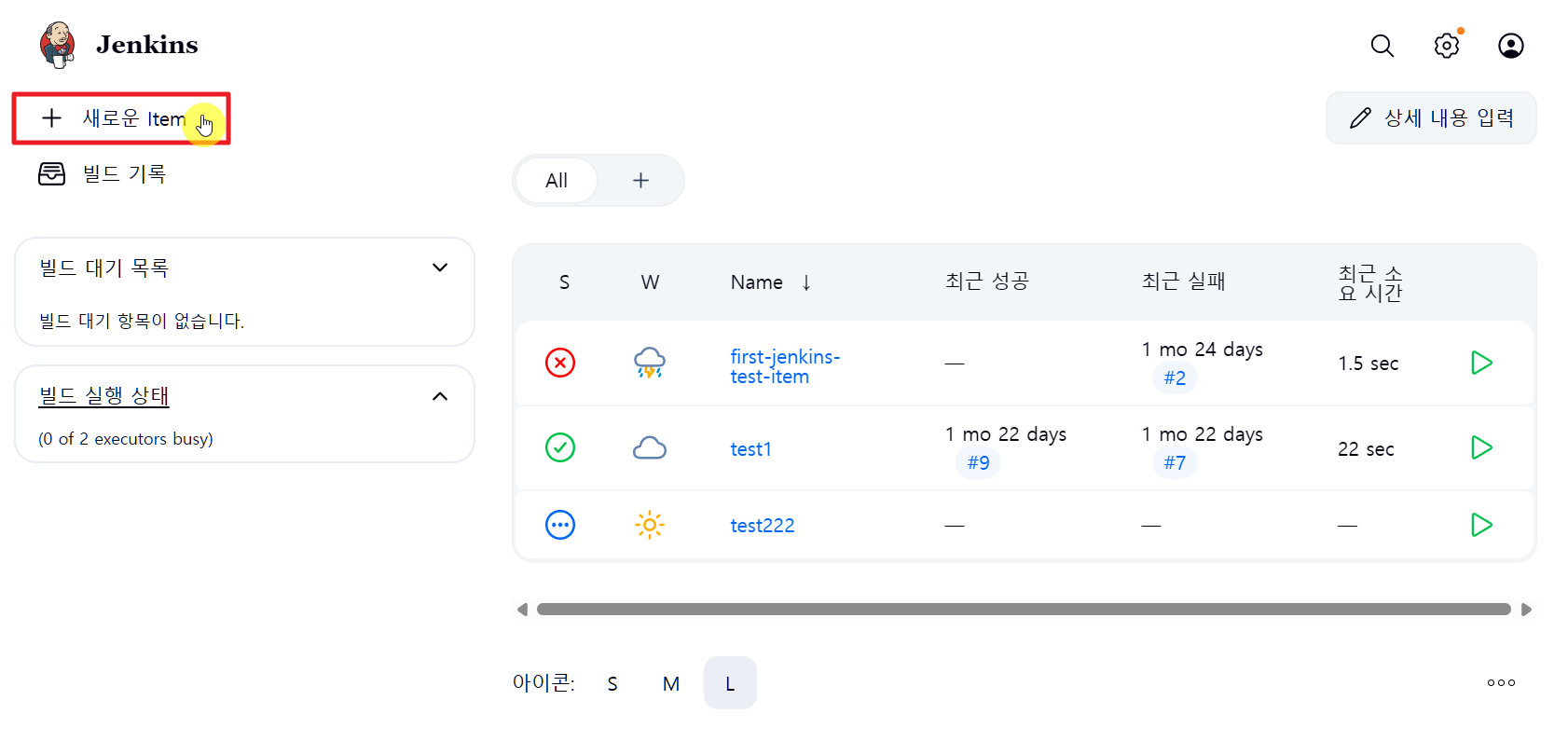
Task: Open 빌드 기록 build history
Action: 123,174
